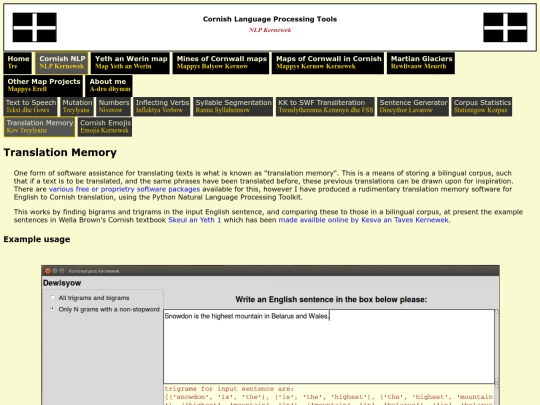
Task: Select the Sentence Generator tool
Action: pyautogui.click(x=413, y=106)
